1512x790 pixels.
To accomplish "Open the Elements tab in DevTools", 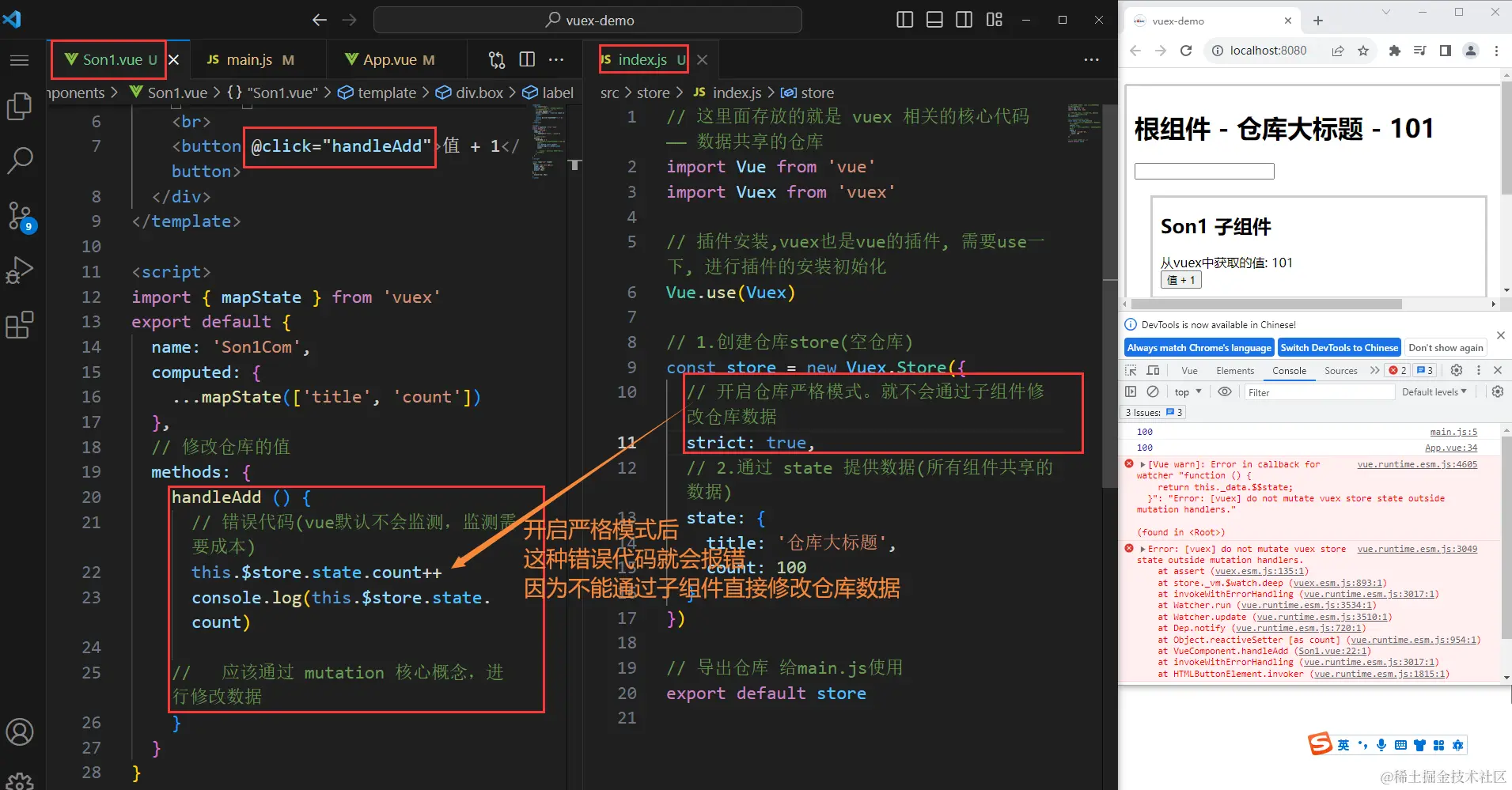I will point(1235,370).
